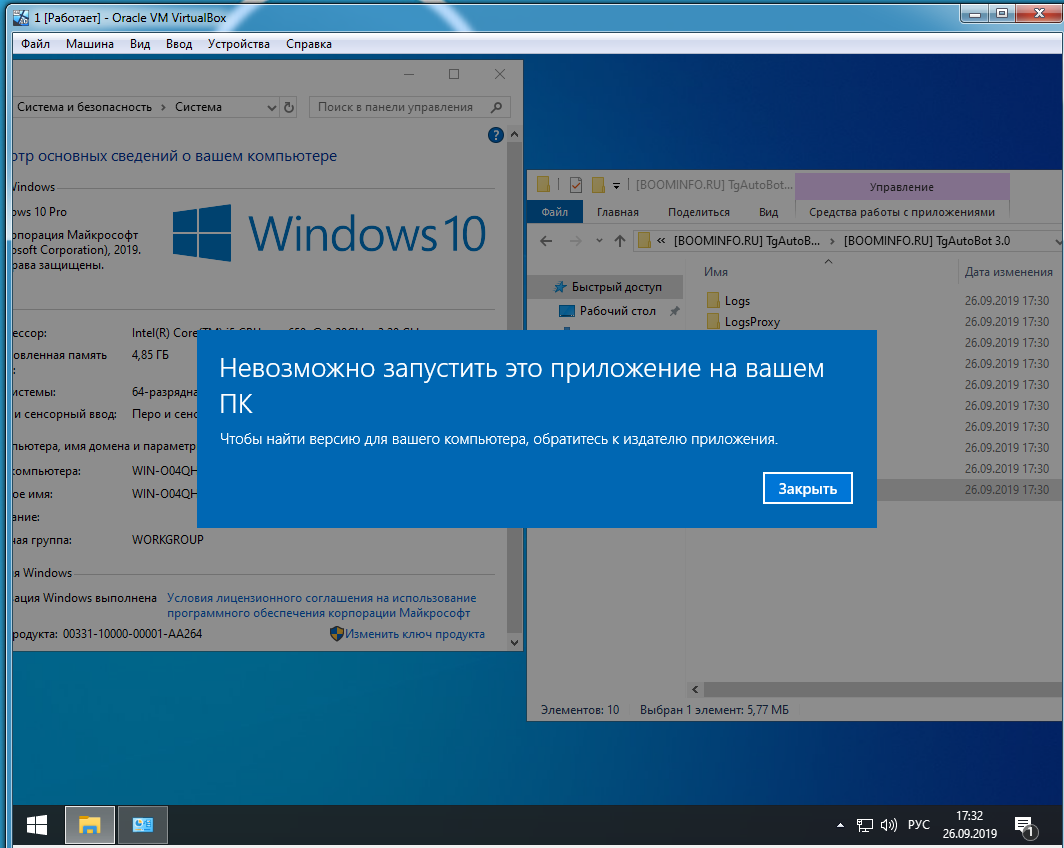Open the network status tray icon
This screenshot has height=848, width=1064.
coord(864,825)
